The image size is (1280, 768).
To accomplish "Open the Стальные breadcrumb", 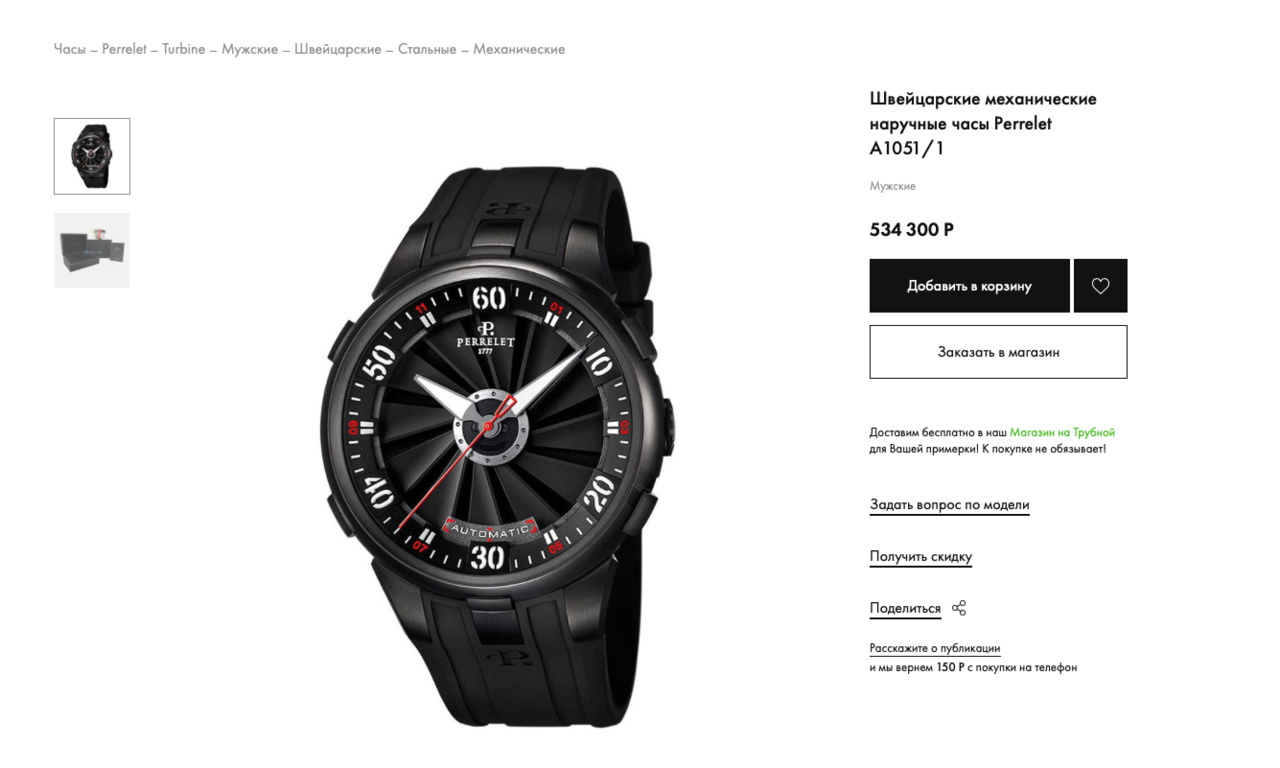I will (x=427, y=49).
